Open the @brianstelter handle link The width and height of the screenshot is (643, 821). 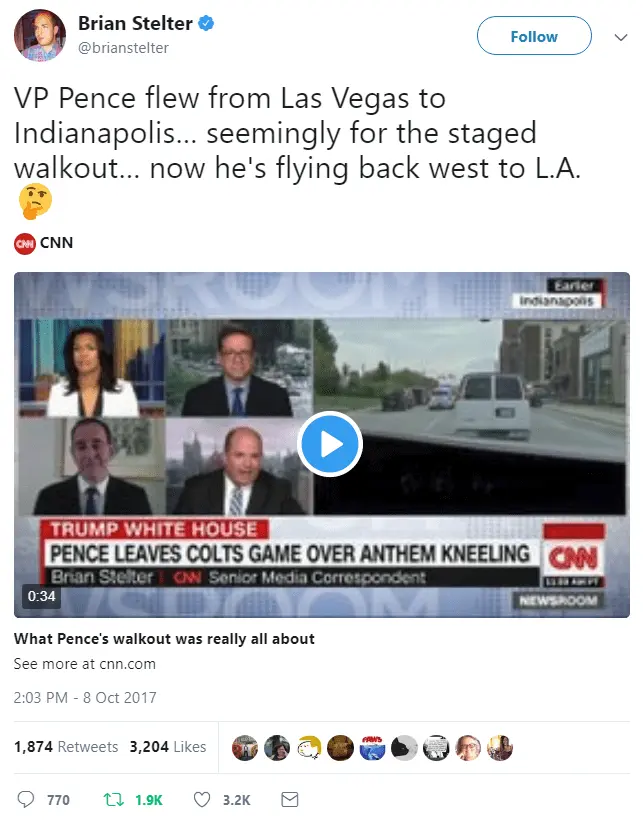pyautogui.click(x=124, y=48)
